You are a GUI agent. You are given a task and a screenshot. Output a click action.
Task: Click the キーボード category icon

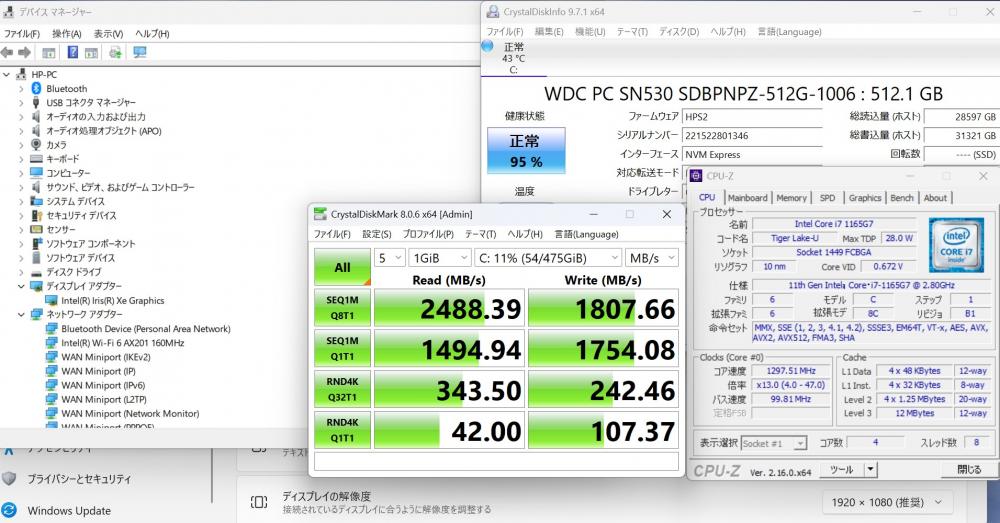coord(36,159)
